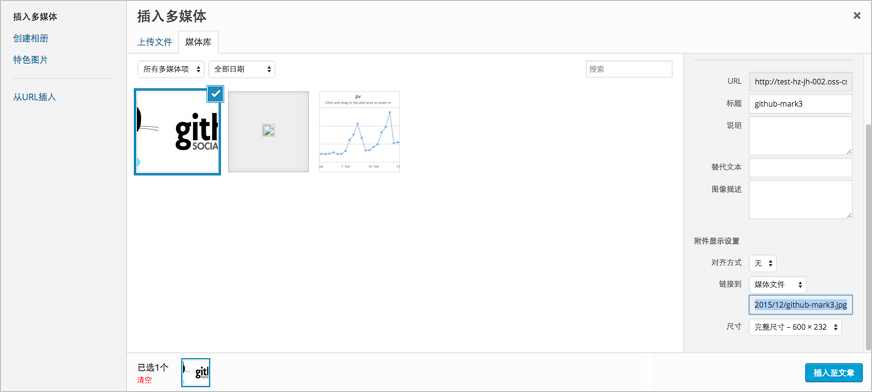Select 从URL插入 in the sidebar
The height and width of the screenshot is (392, 872).
click(34, 97)
